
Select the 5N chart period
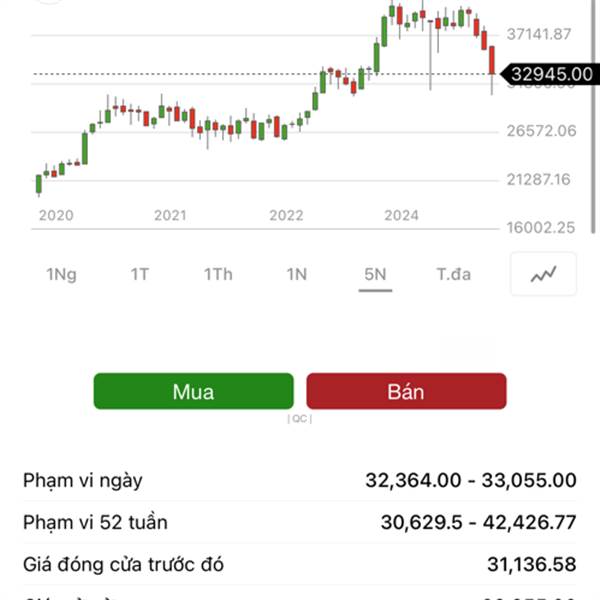point(375,274)
